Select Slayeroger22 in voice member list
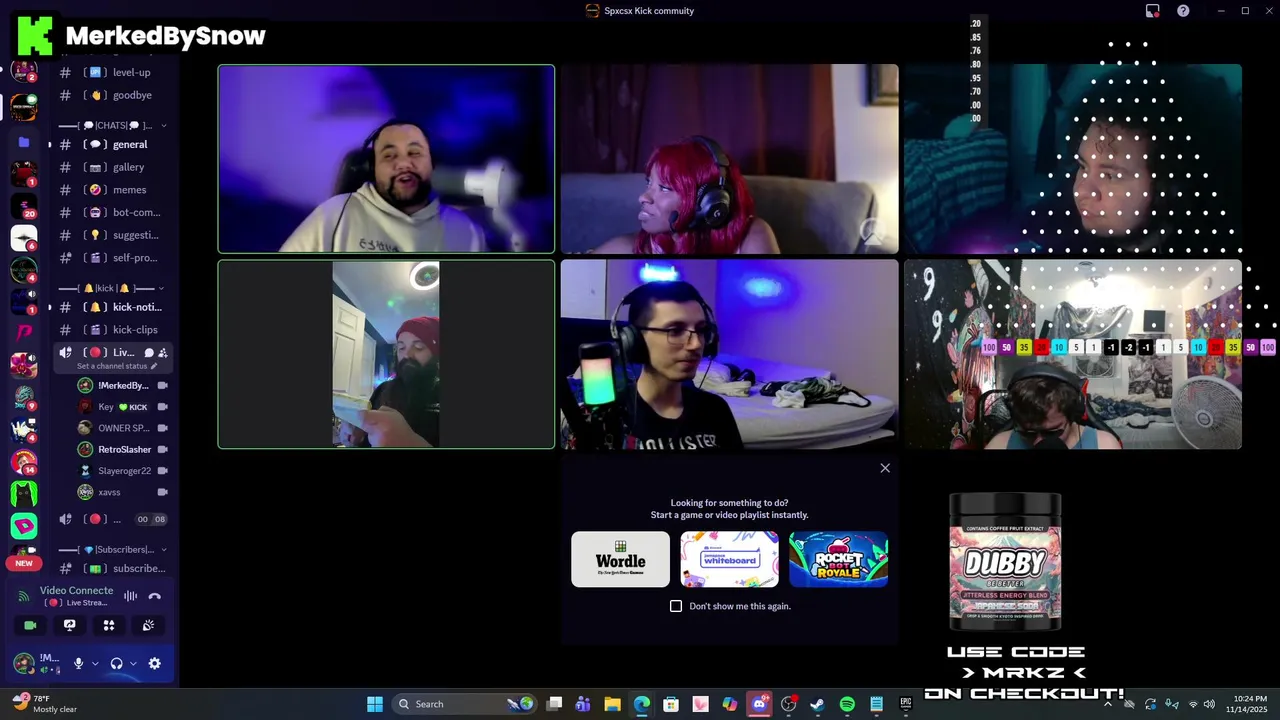 point(123,471)
